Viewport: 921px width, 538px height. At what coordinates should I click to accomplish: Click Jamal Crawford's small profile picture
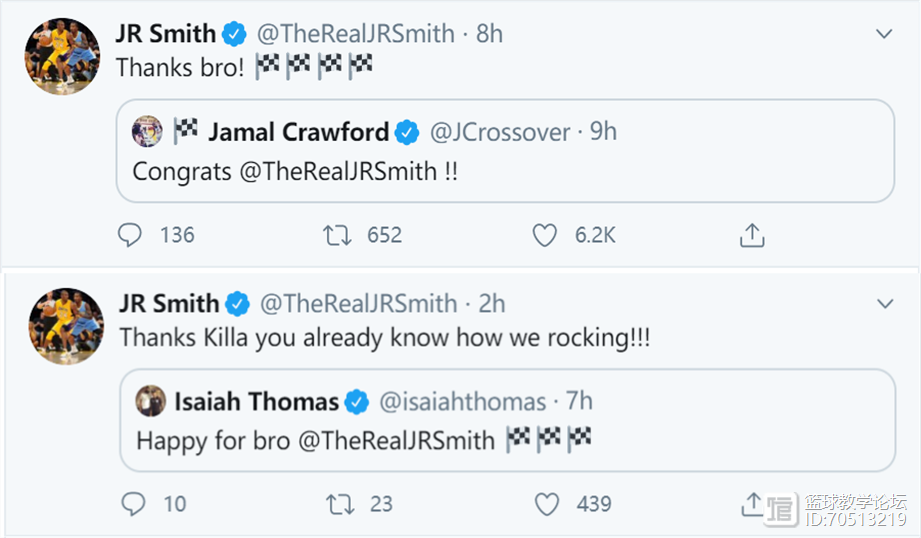point(148,131)
